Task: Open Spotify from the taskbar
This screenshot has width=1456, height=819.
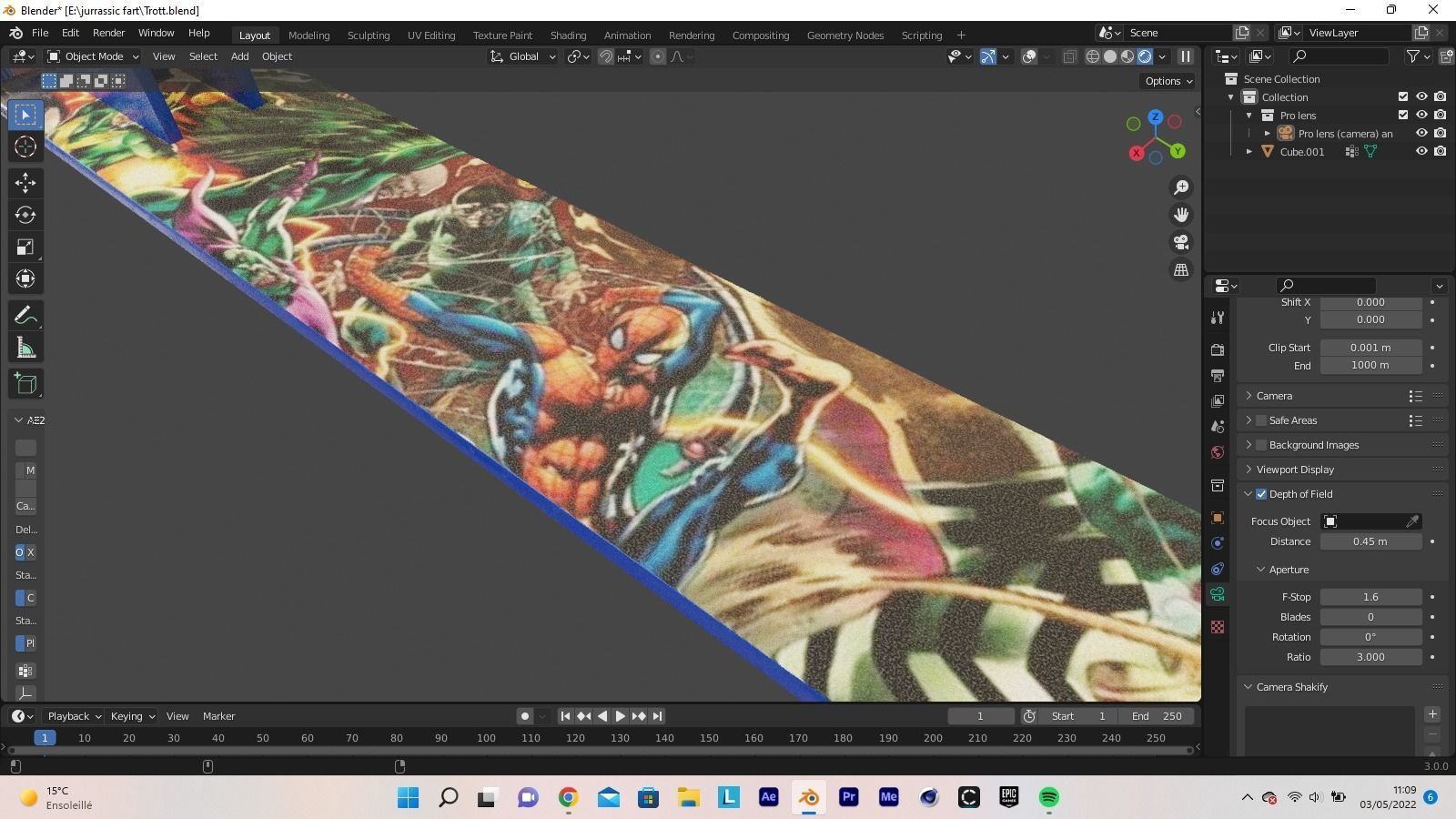Action: click(x=1048, y=797)
